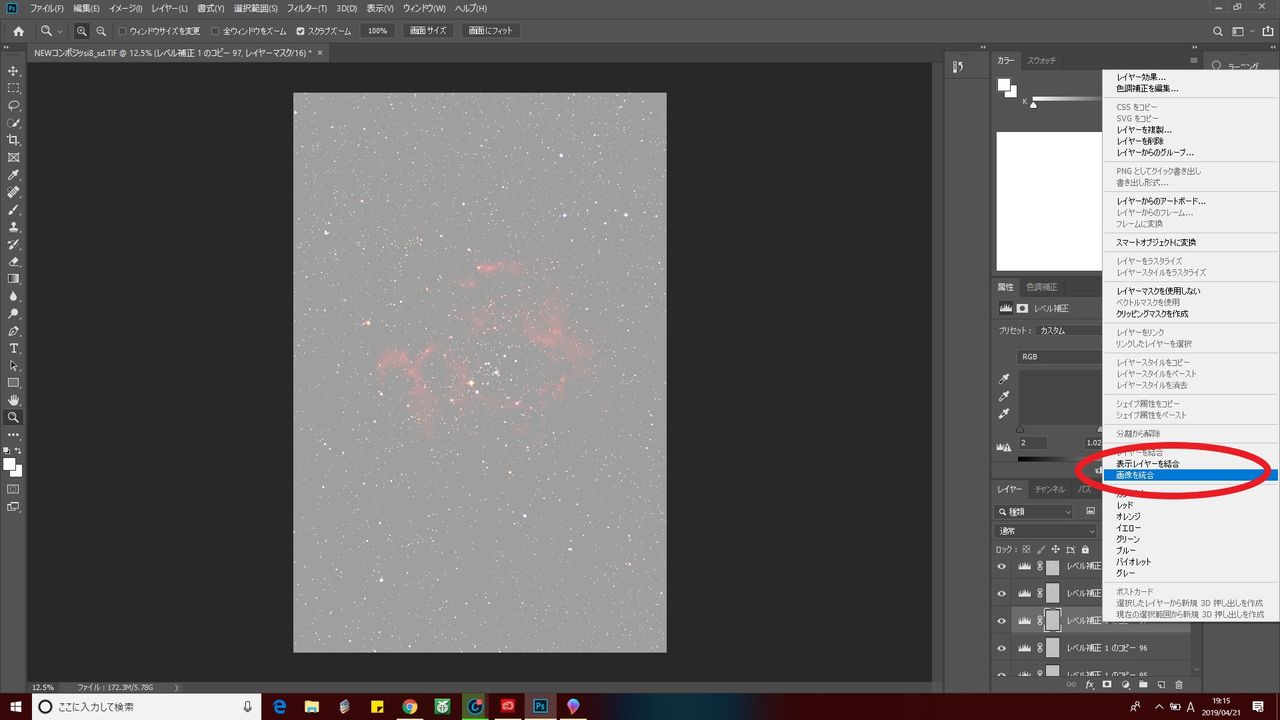Image resolution: width=1280 pixels, height=720 pixels.
Task: Open the イメージ(I) menu
Action: coord(125,8)
